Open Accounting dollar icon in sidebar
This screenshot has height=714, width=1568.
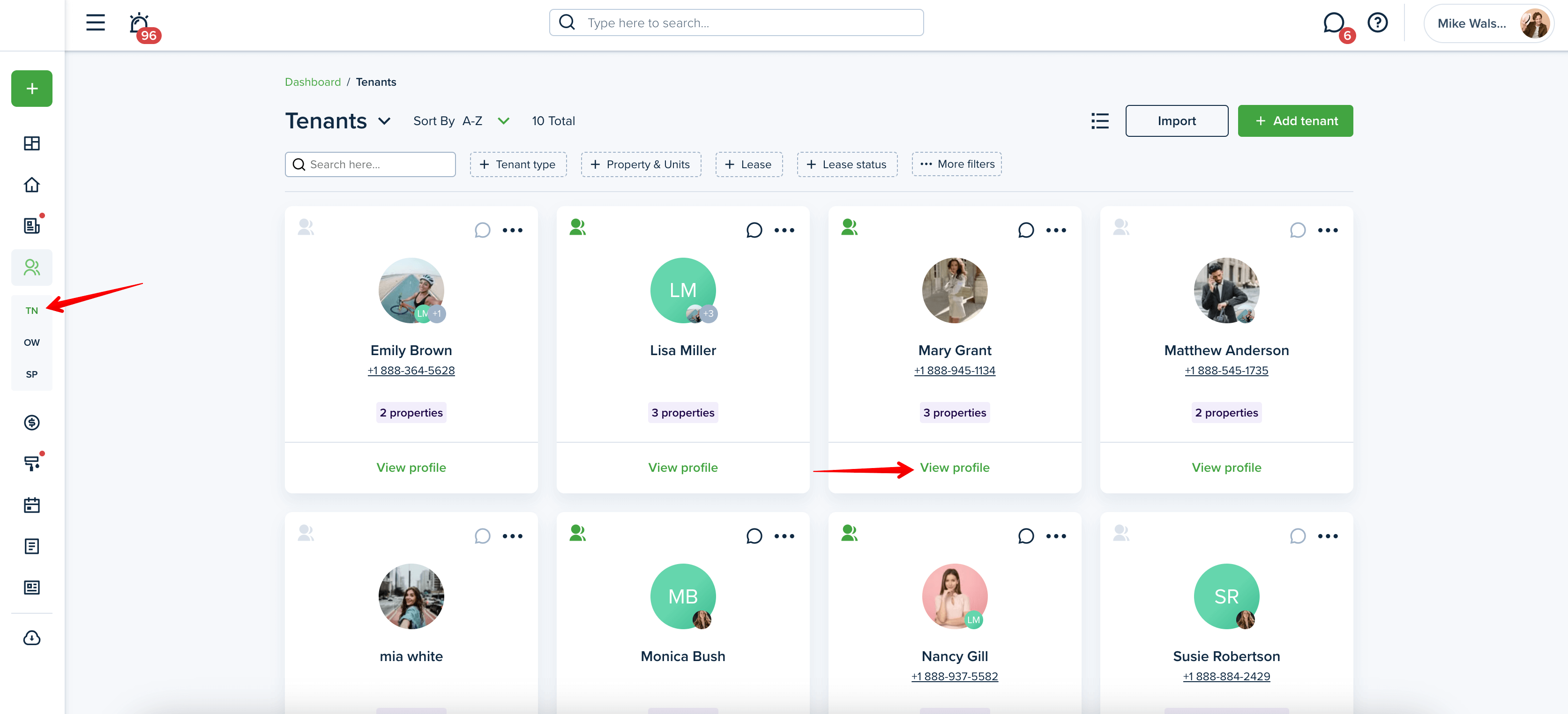click(x=32, y=423)
